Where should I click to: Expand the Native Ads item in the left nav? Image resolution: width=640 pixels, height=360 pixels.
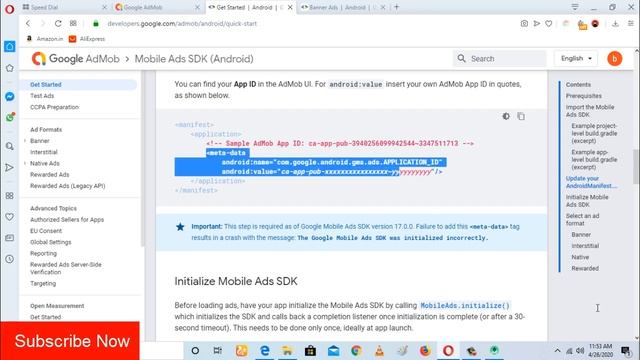coord(25,163)
